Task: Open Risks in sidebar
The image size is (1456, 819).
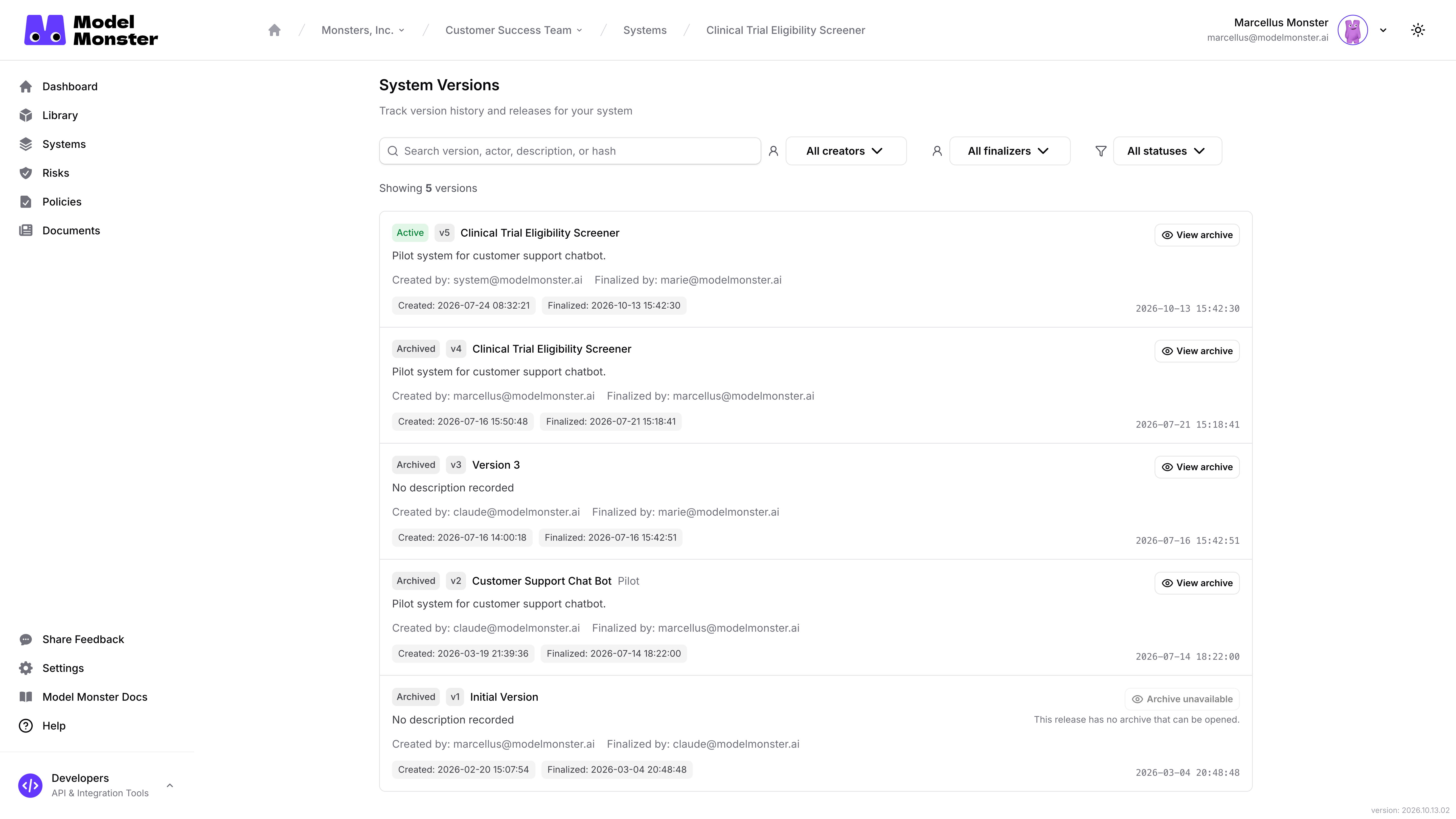Action: (x=55, y=173)
